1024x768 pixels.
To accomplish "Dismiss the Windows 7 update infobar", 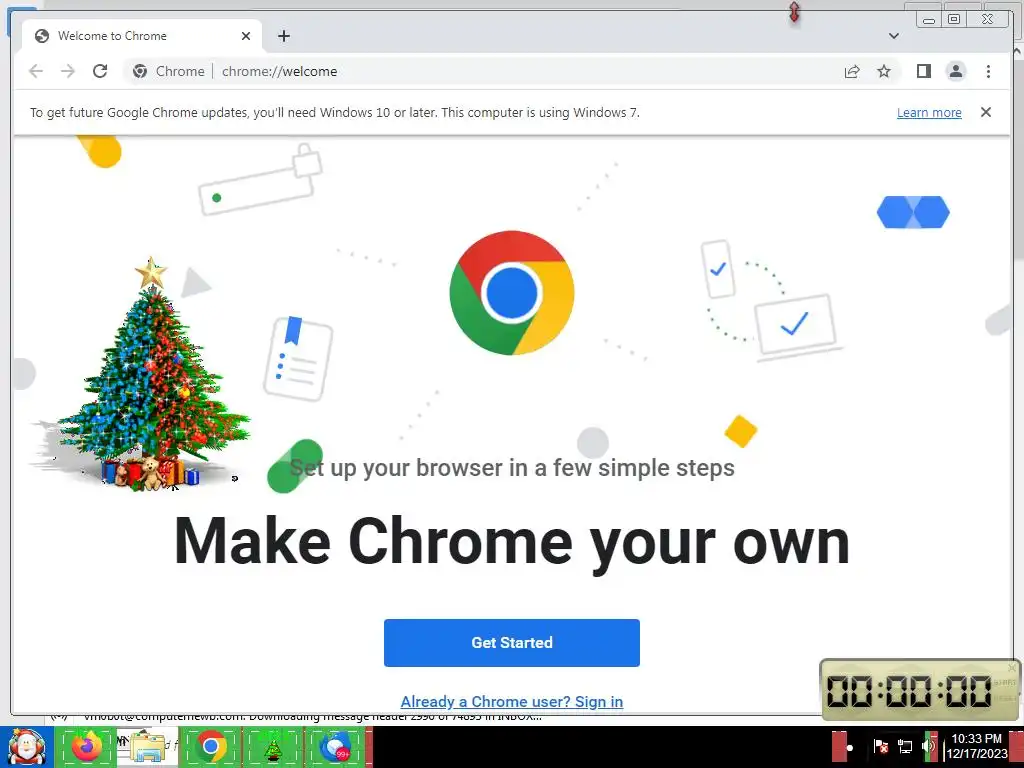I will [x=986, y=112].
